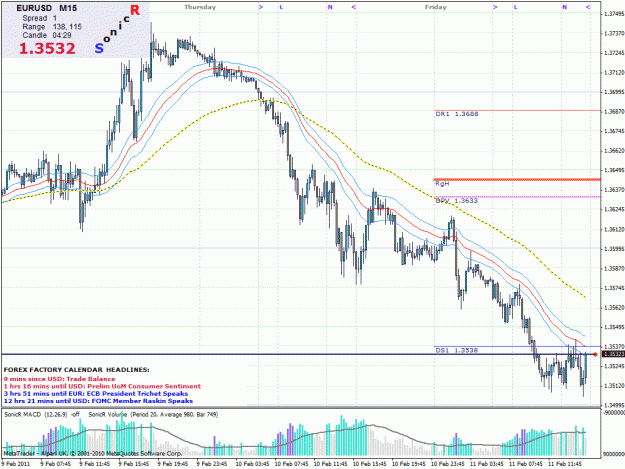
Task: Click price axis value 1.35745
Action: (x=614, y=288)
